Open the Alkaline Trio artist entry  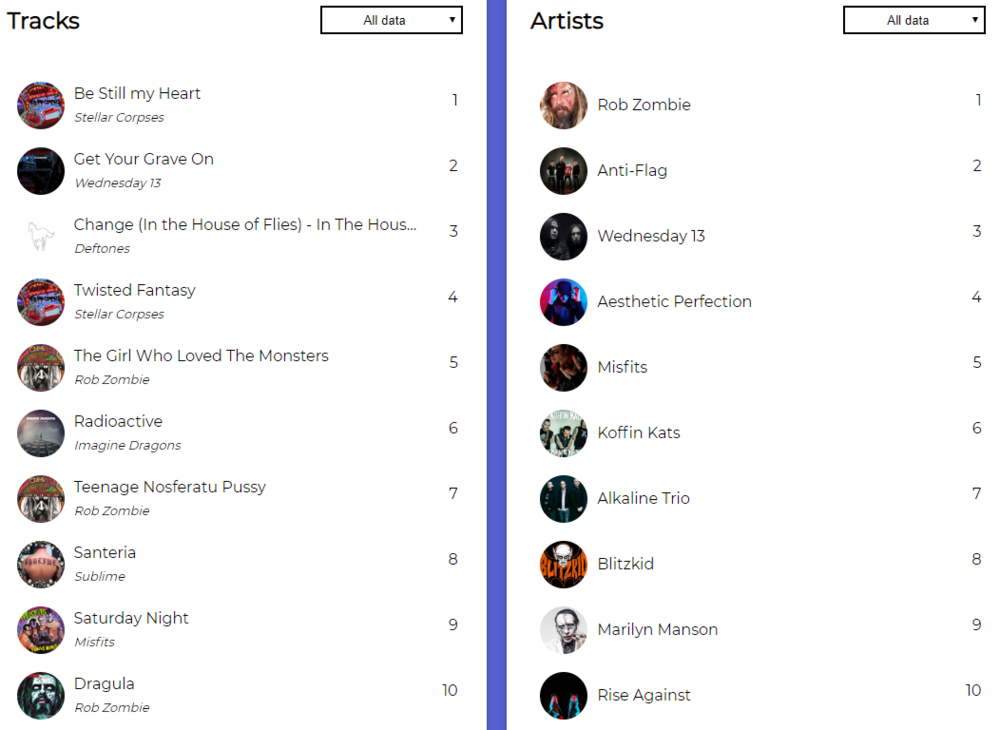tap(643, 498)
